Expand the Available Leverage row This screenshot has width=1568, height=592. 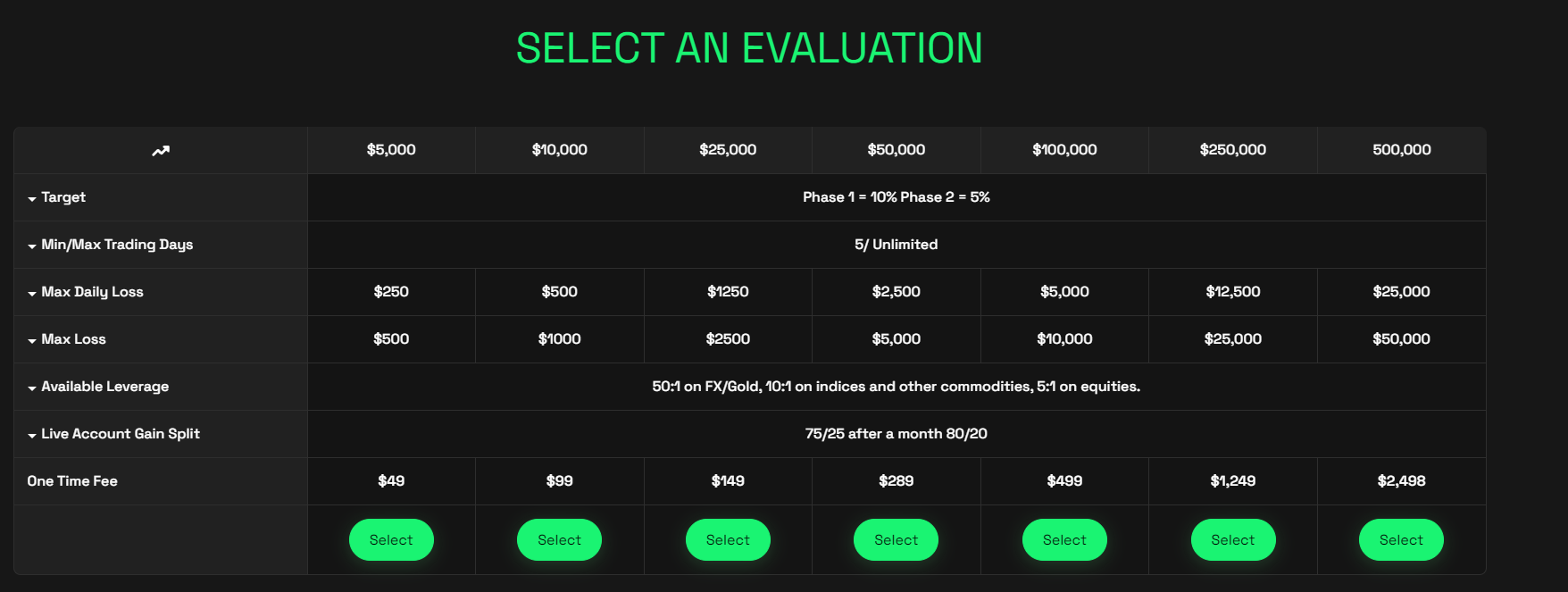tap(32, 388)
